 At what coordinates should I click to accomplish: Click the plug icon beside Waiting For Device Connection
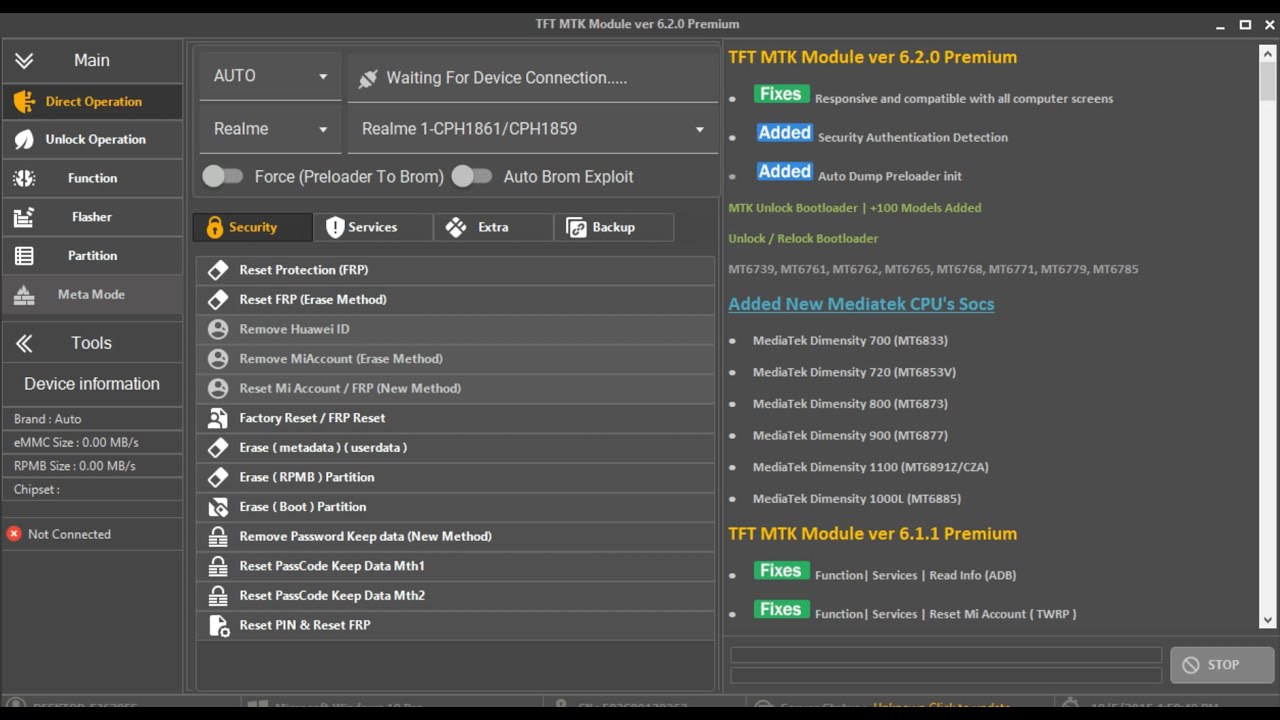[x=368, y=78]
